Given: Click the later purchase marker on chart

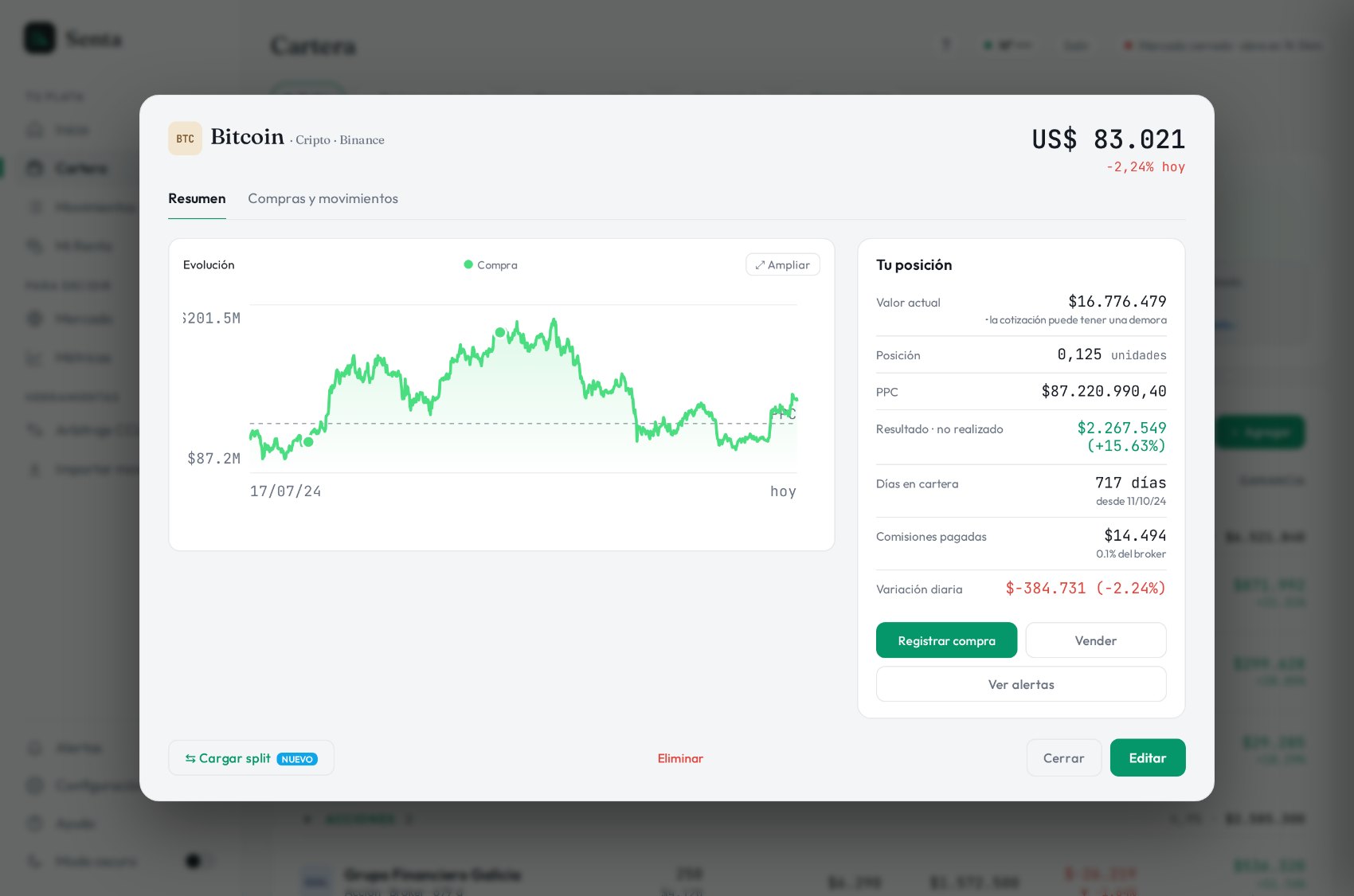Looking at the screenshot, I should 500,332.
